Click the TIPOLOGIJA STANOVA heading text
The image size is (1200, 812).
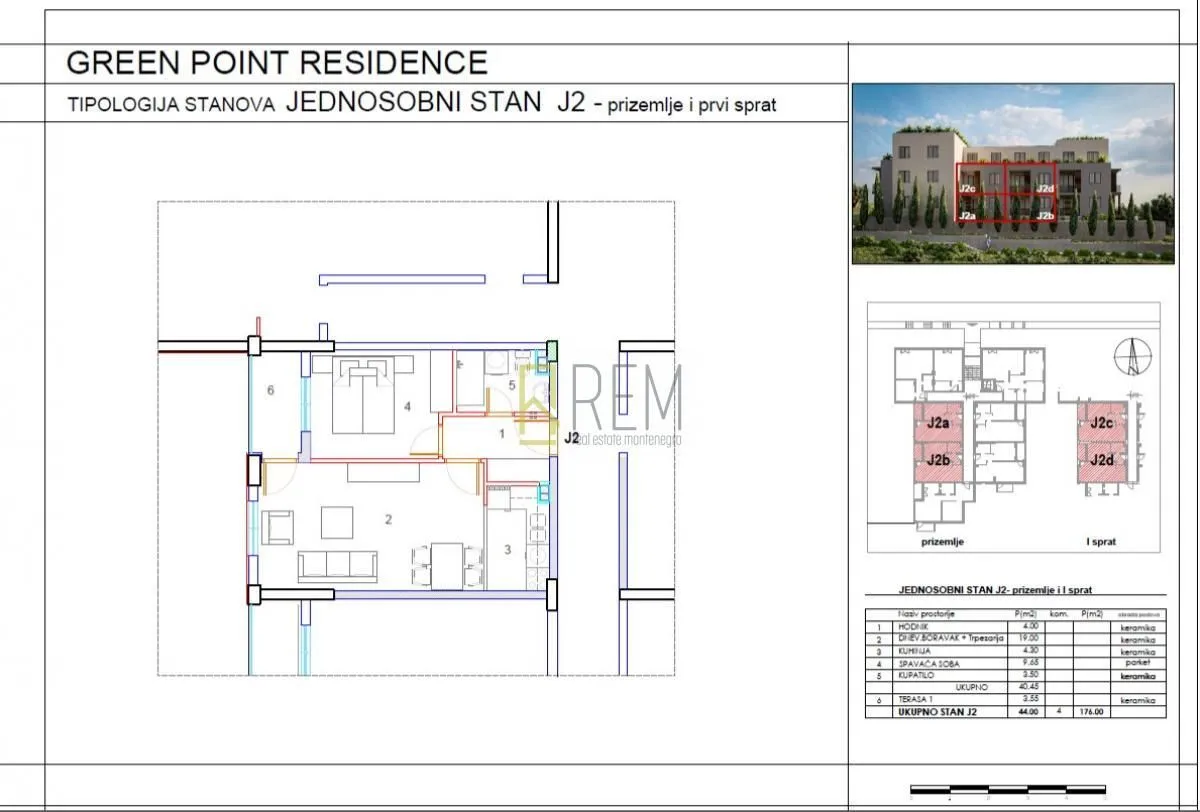click(171, 104)
